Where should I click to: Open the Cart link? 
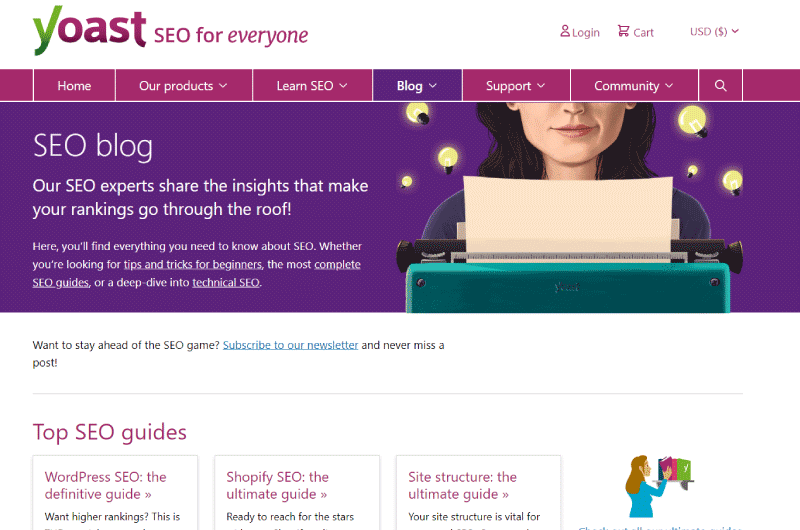point(636,32)
